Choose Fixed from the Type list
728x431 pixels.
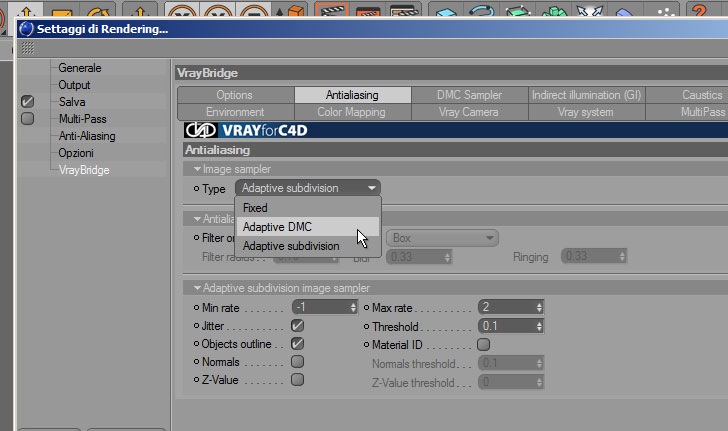[308, 208]
